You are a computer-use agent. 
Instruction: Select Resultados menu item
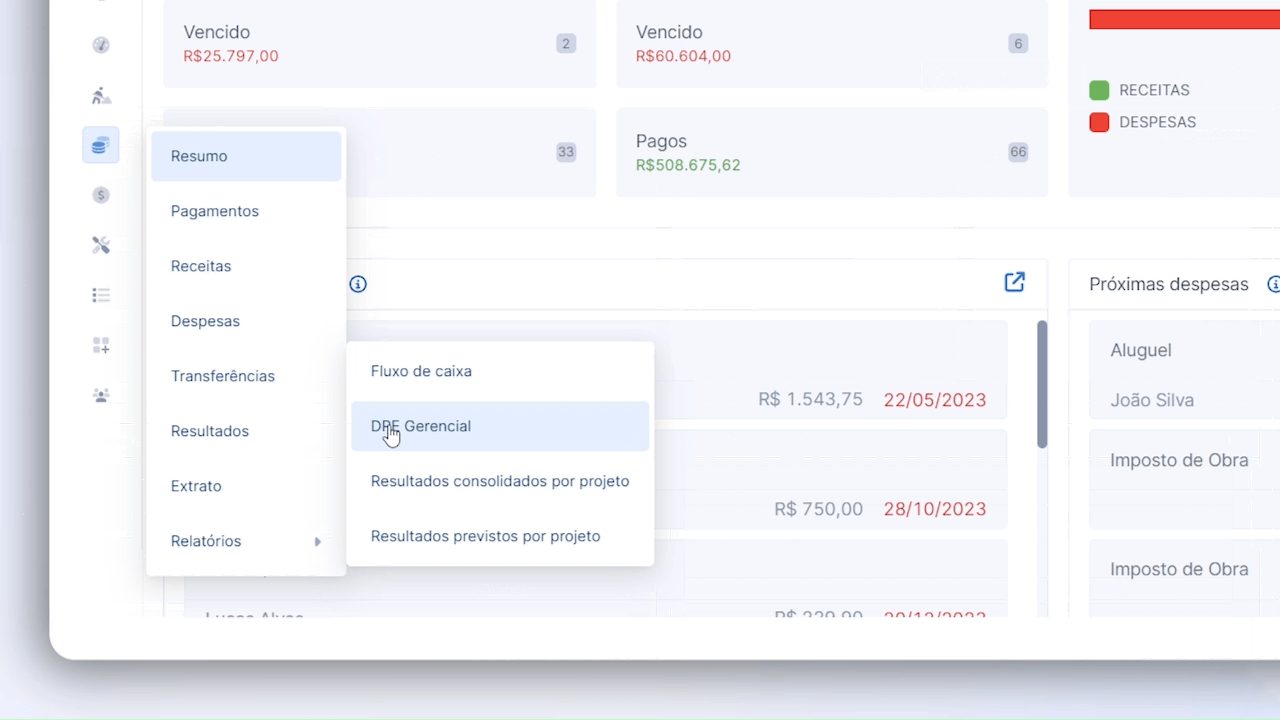[x=246, y=431]
